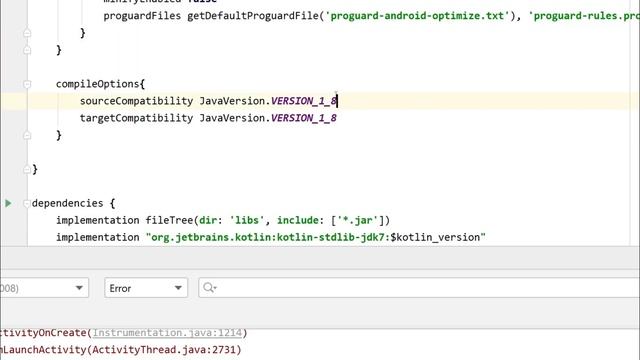Viewport: 640px width, 360px height.
Task: Collapse the dependencies block fold marker
Action: click(x=27, y=203)
